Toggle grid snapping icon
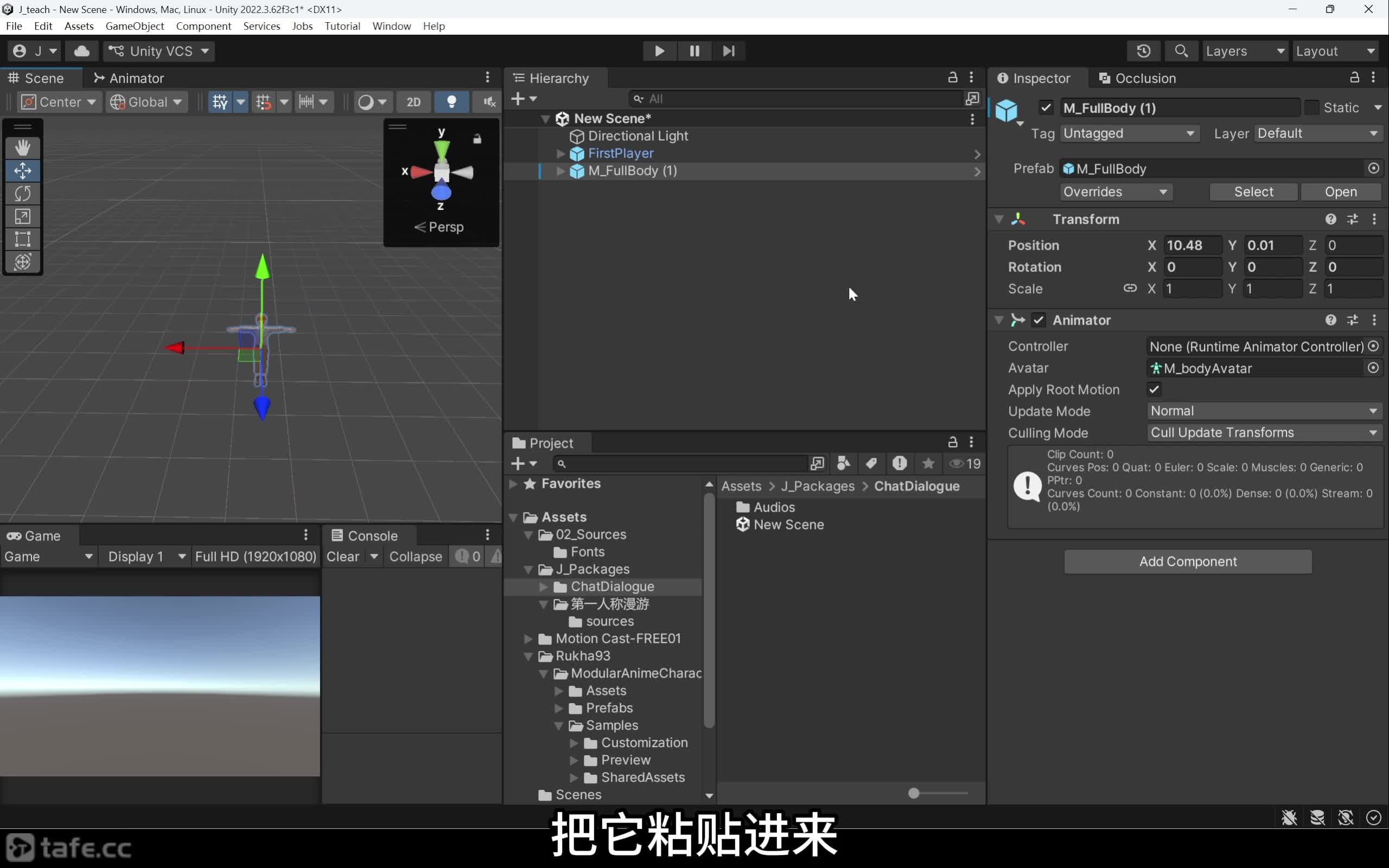 (x=264, y=102)
